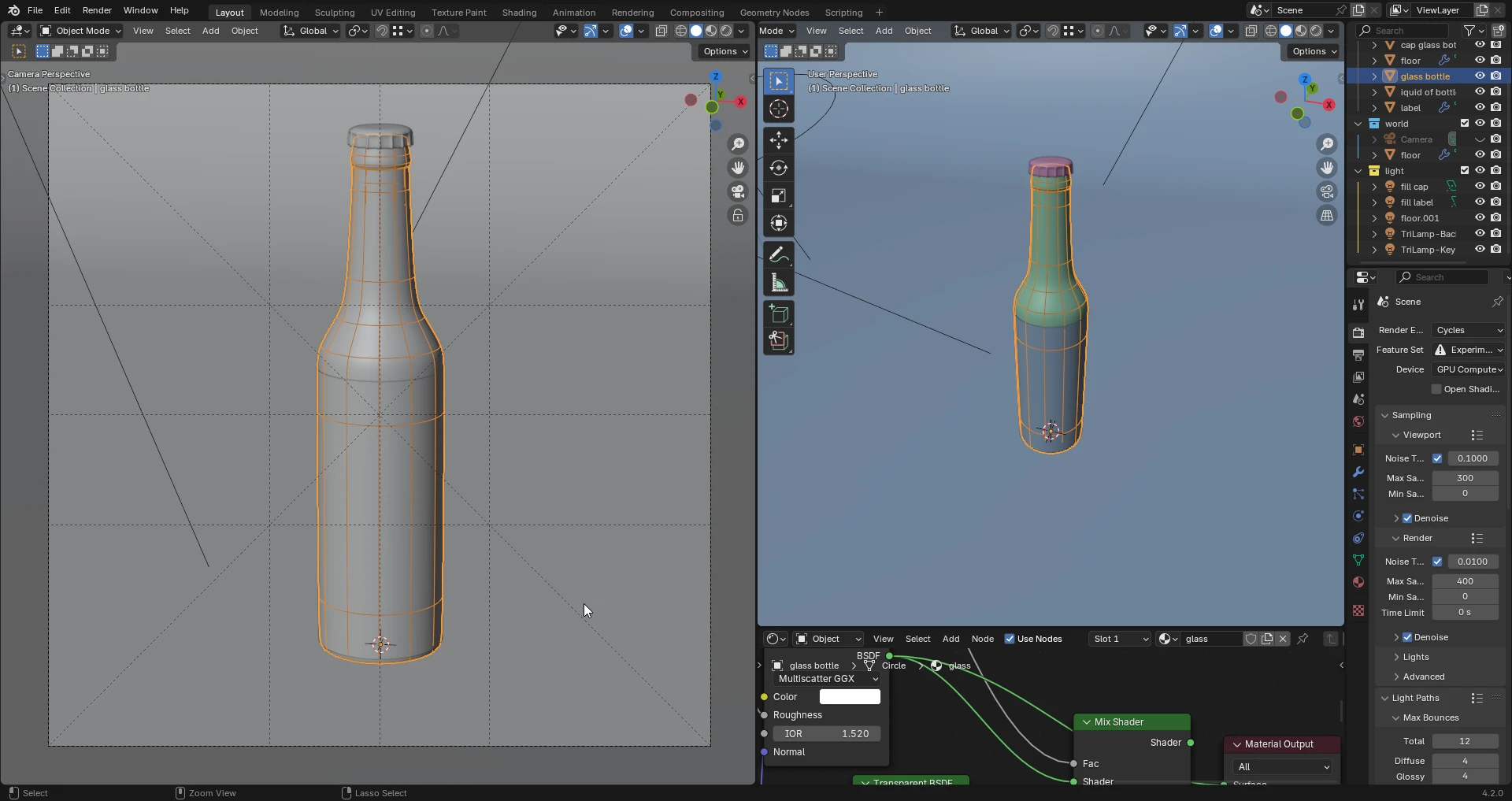The height and width of the screenshot is (801, 1512).
Task: Uncheck Denoise under Viewport sampling
Action: click(1407, 518)
